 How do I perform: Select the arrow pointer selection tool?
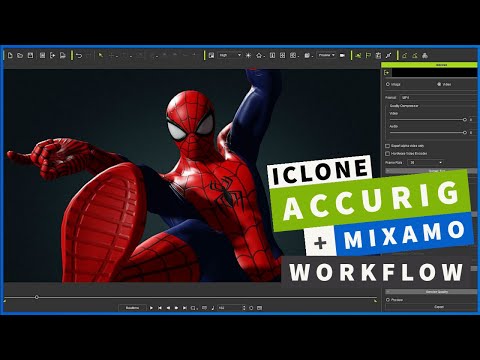click(x=101, y=55)
